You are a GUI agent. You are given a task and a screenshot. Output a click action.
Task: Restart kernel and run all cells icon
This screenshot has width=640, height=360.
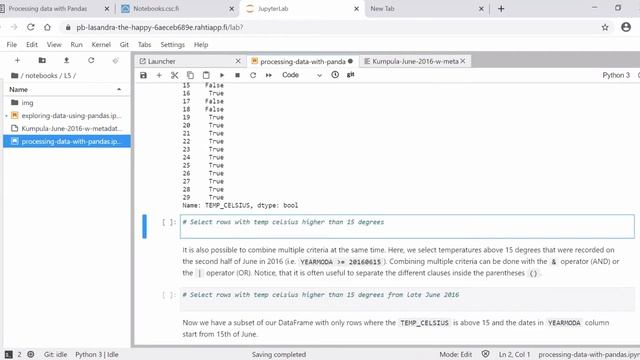(x=269, y=75)
